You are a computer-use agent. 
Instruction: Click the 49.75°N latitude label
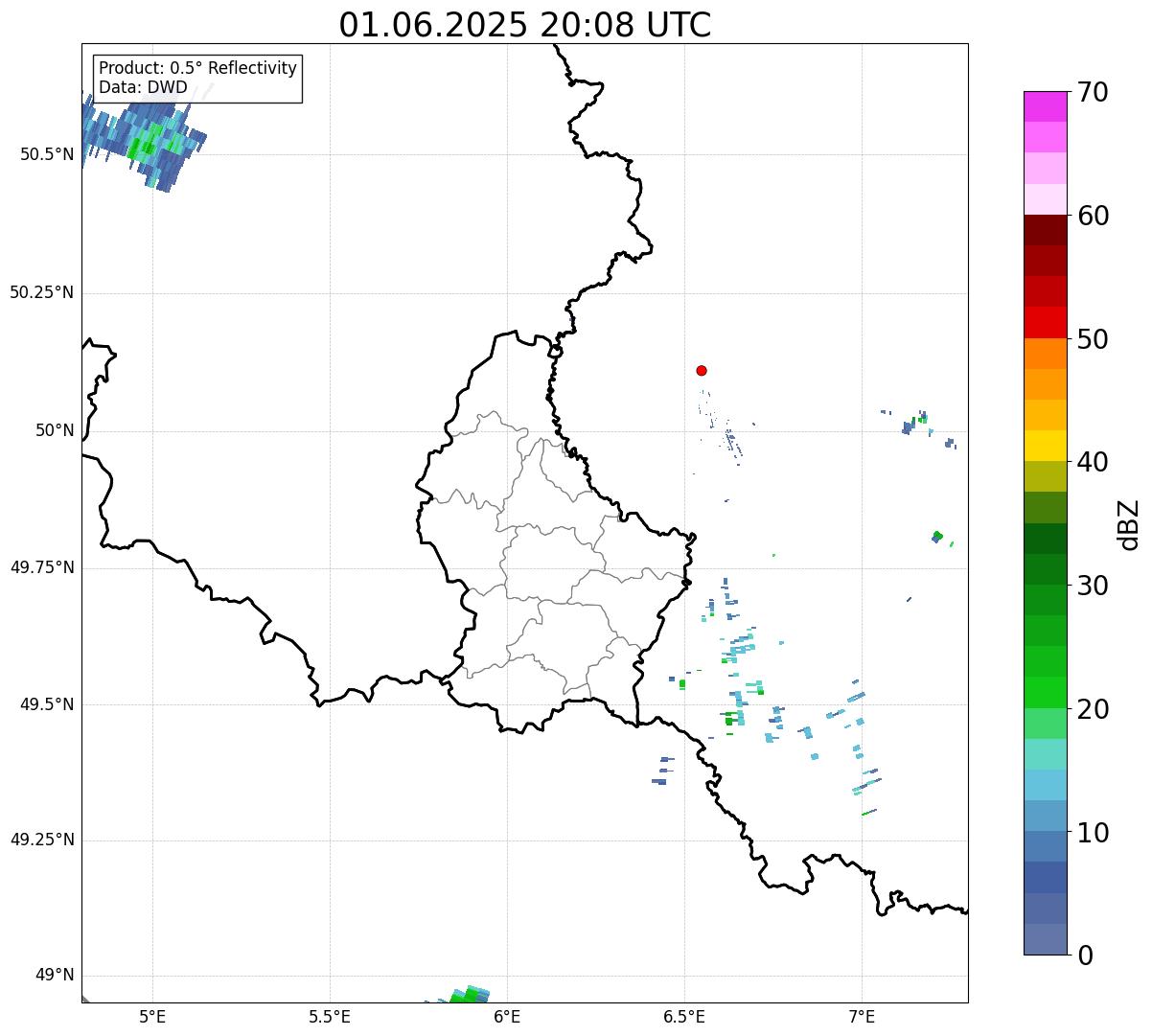(41, 567)
